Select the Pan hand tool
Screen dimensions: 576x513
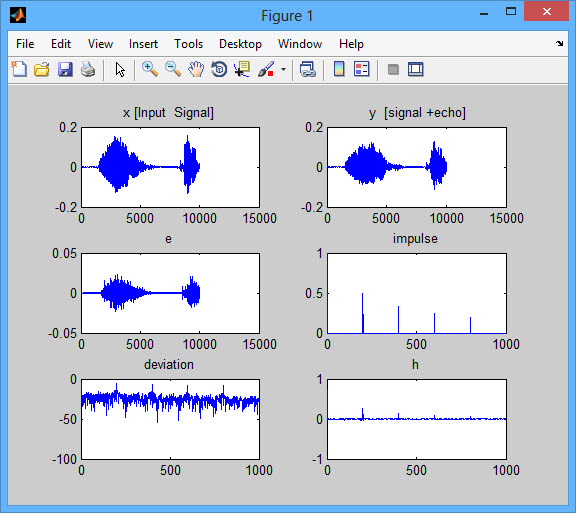(x=196, y=69)
